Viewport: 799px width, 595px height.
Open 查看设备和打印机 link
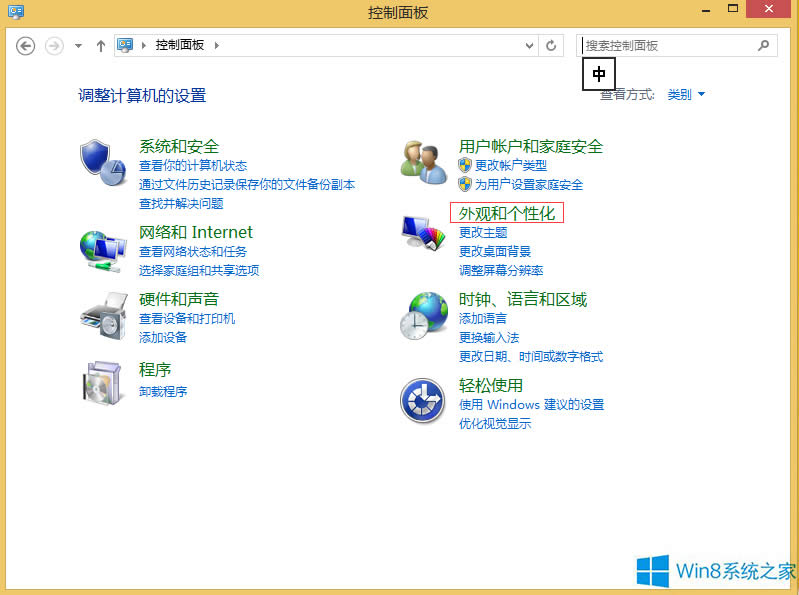tap(187, 318)
